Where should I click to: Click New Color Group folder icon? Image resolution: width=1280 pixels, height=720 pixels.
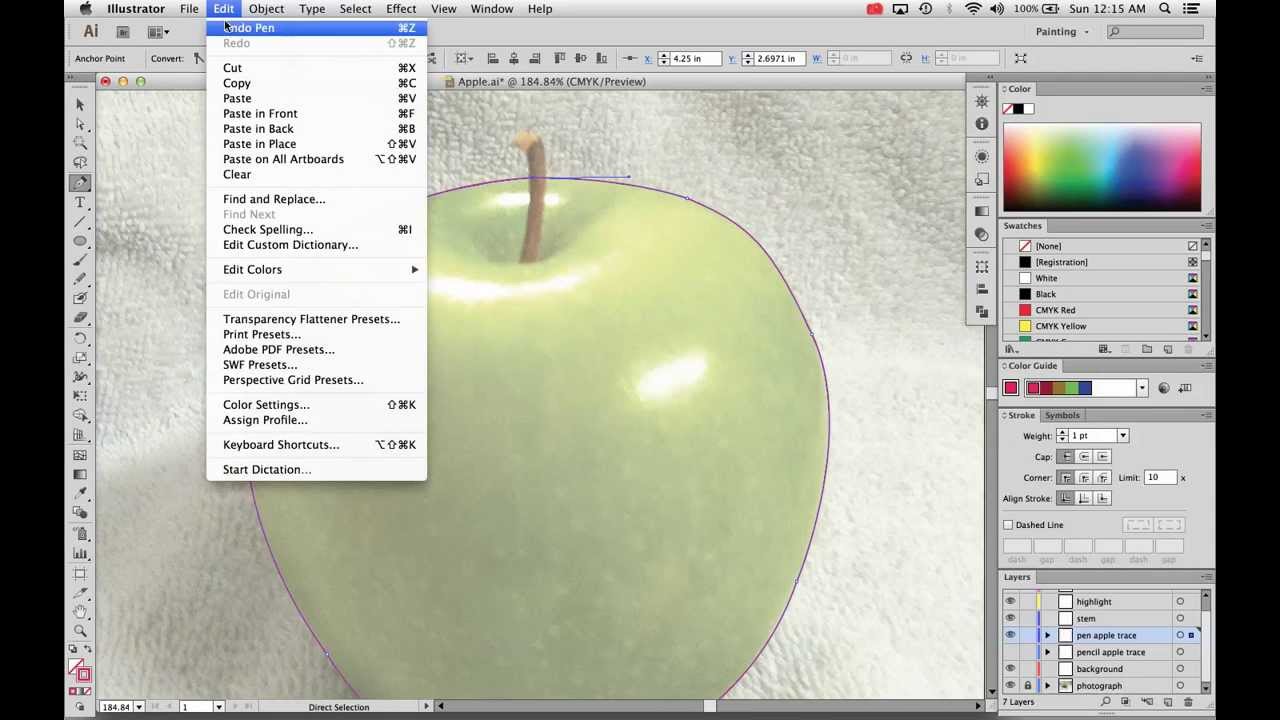pos(1147,350)
